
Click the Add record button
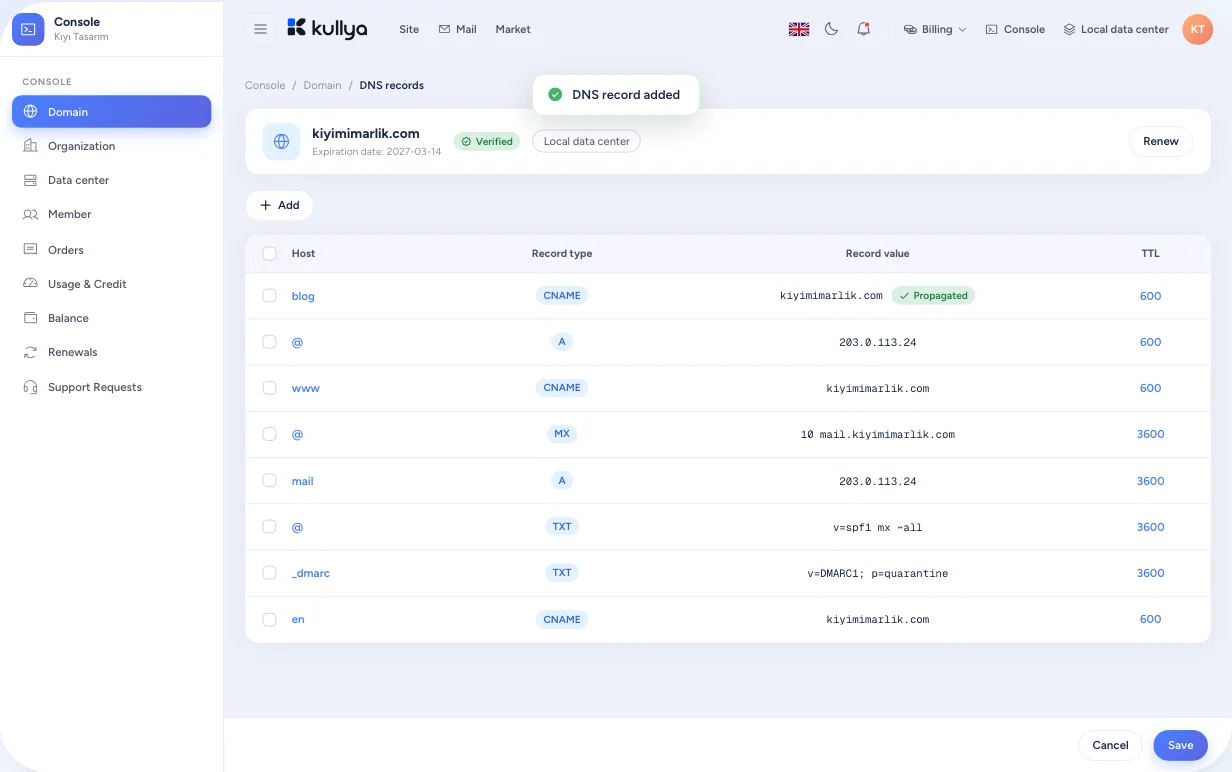279,205
